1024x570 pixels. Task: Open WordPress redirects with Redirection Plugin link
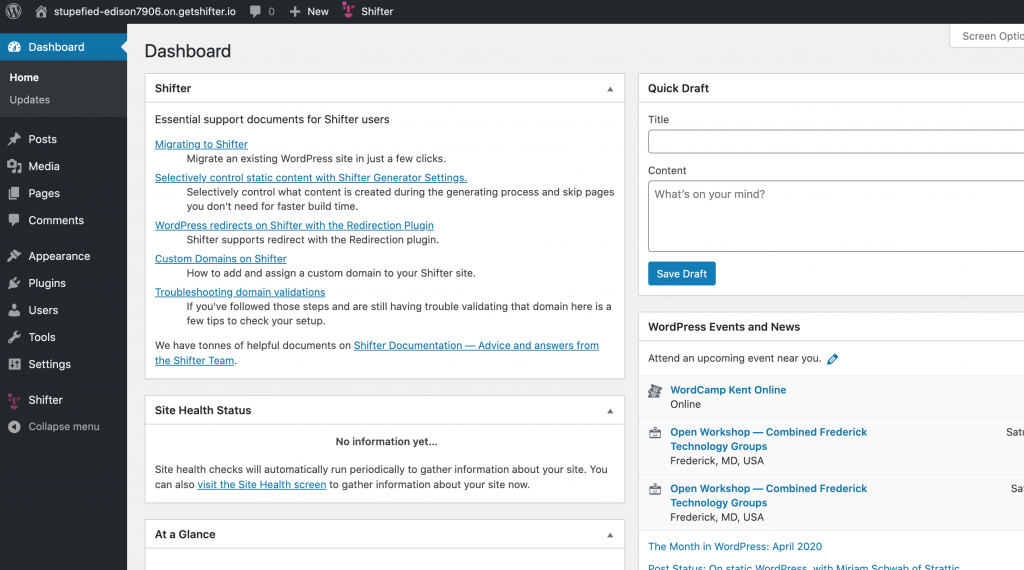pos(294,225)
